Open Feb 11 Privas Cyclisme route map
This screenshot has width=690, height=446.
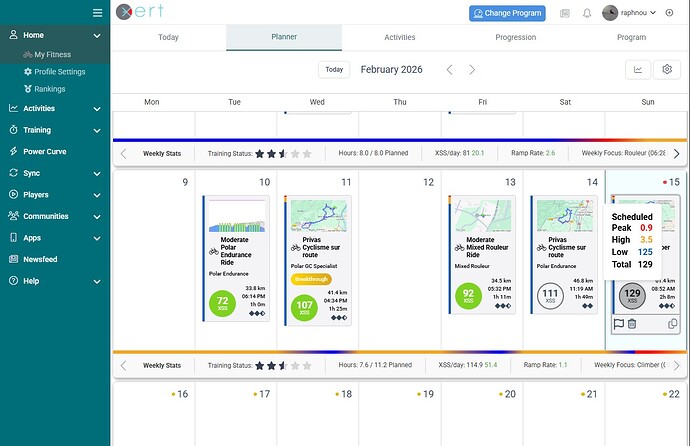pos(319,215)
